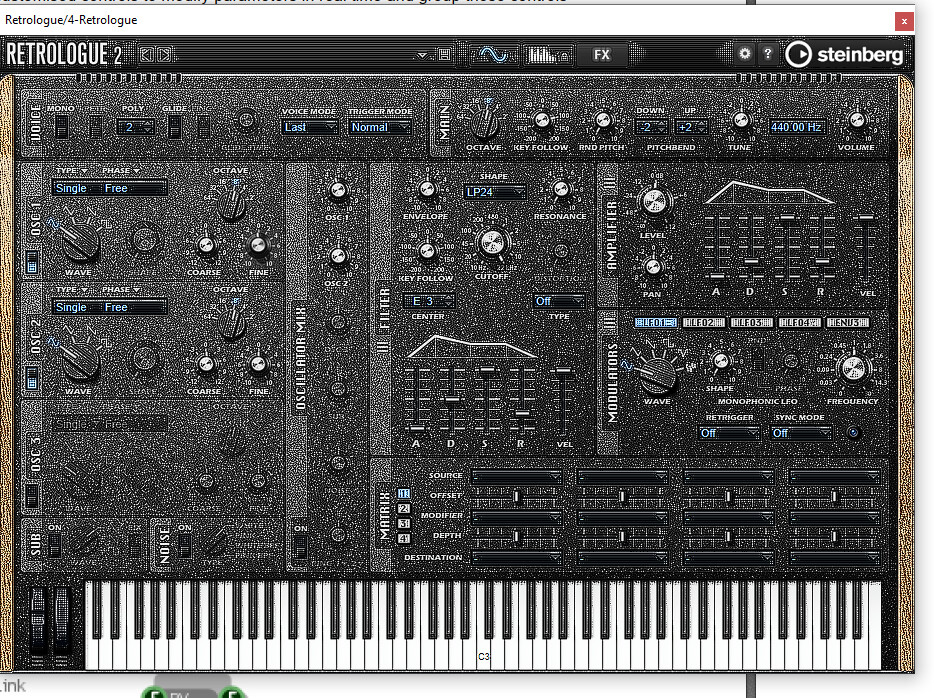Click the Pitchbend Down value field
This screenshot has width=934, height=698.
[650, 127]
